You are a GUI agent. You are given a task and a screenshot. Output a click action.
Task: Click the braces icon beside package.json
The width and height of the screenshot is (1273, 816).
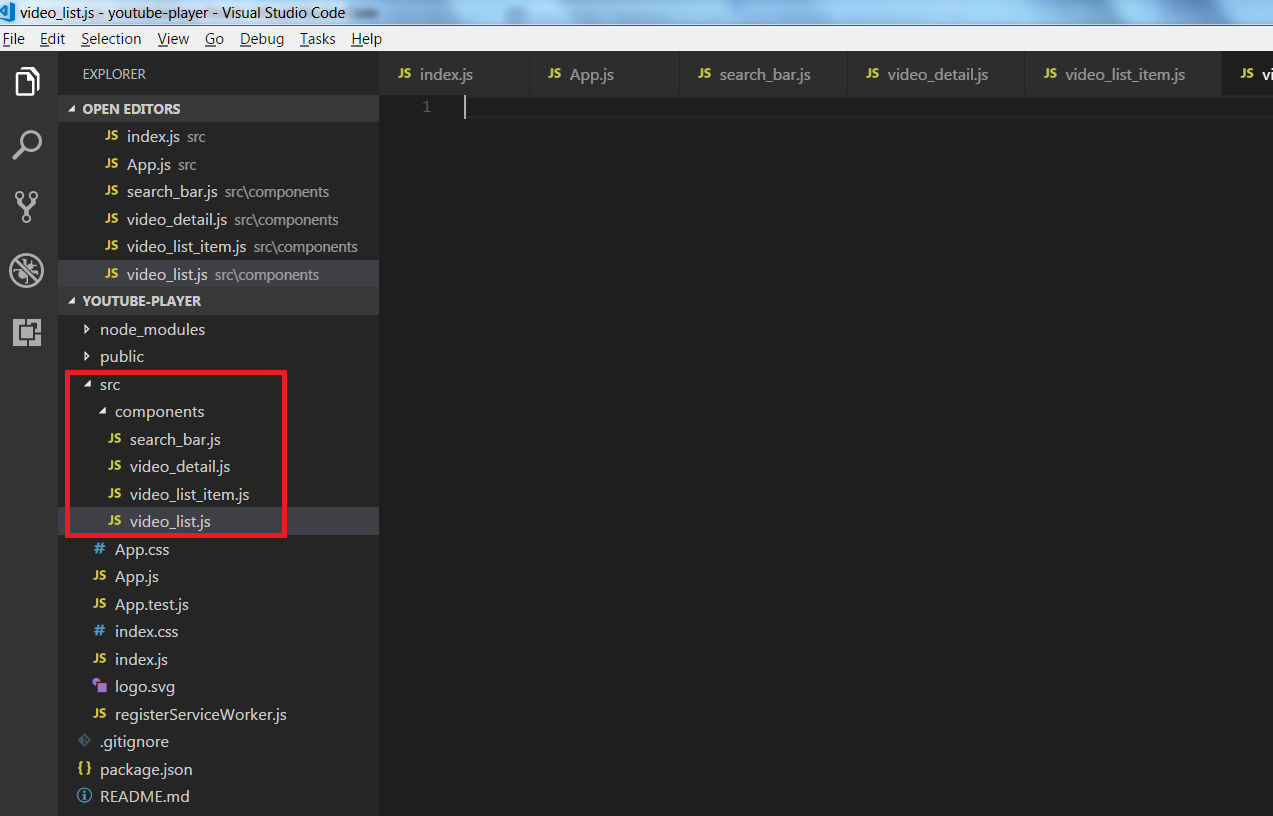coord(84,769)
